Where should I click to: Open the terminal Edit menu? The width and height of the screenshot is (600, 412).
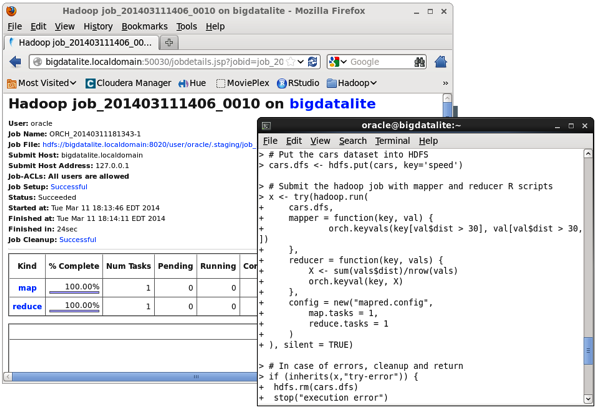click(x=294, y=141)
